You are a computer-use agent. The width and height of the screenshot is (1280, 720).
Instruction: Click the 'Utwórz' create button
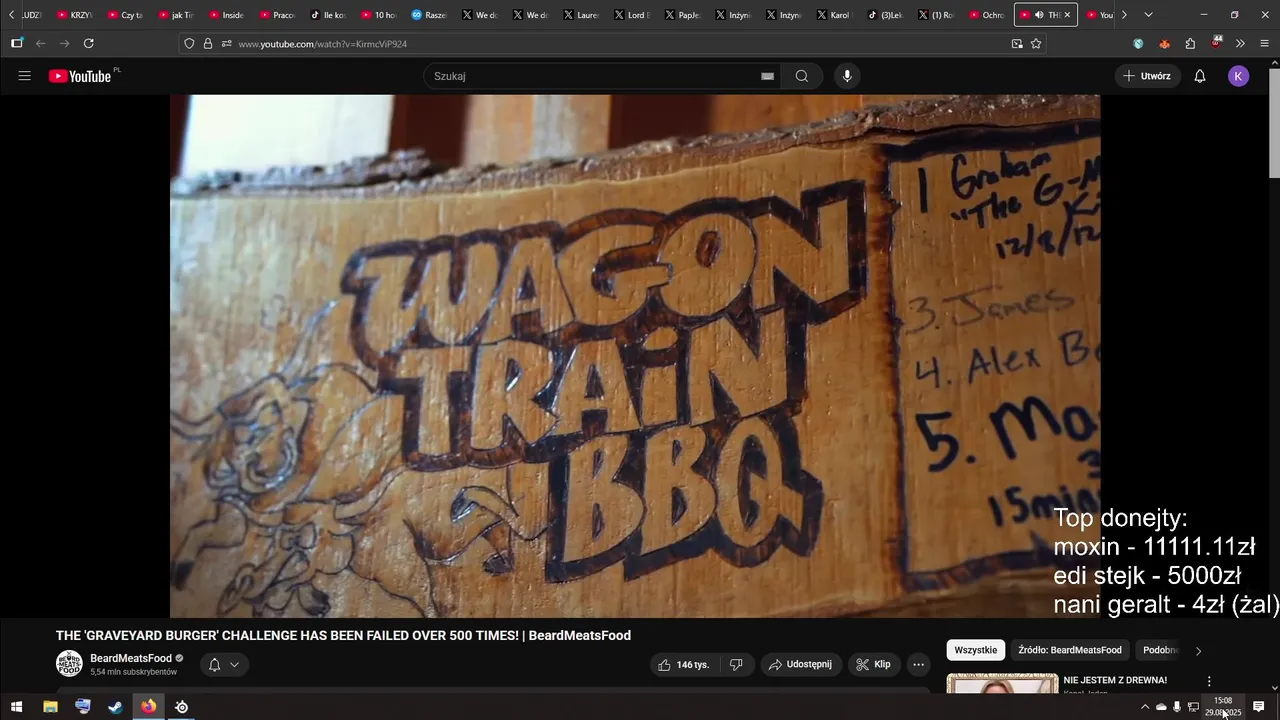(x=1146, y=76)
